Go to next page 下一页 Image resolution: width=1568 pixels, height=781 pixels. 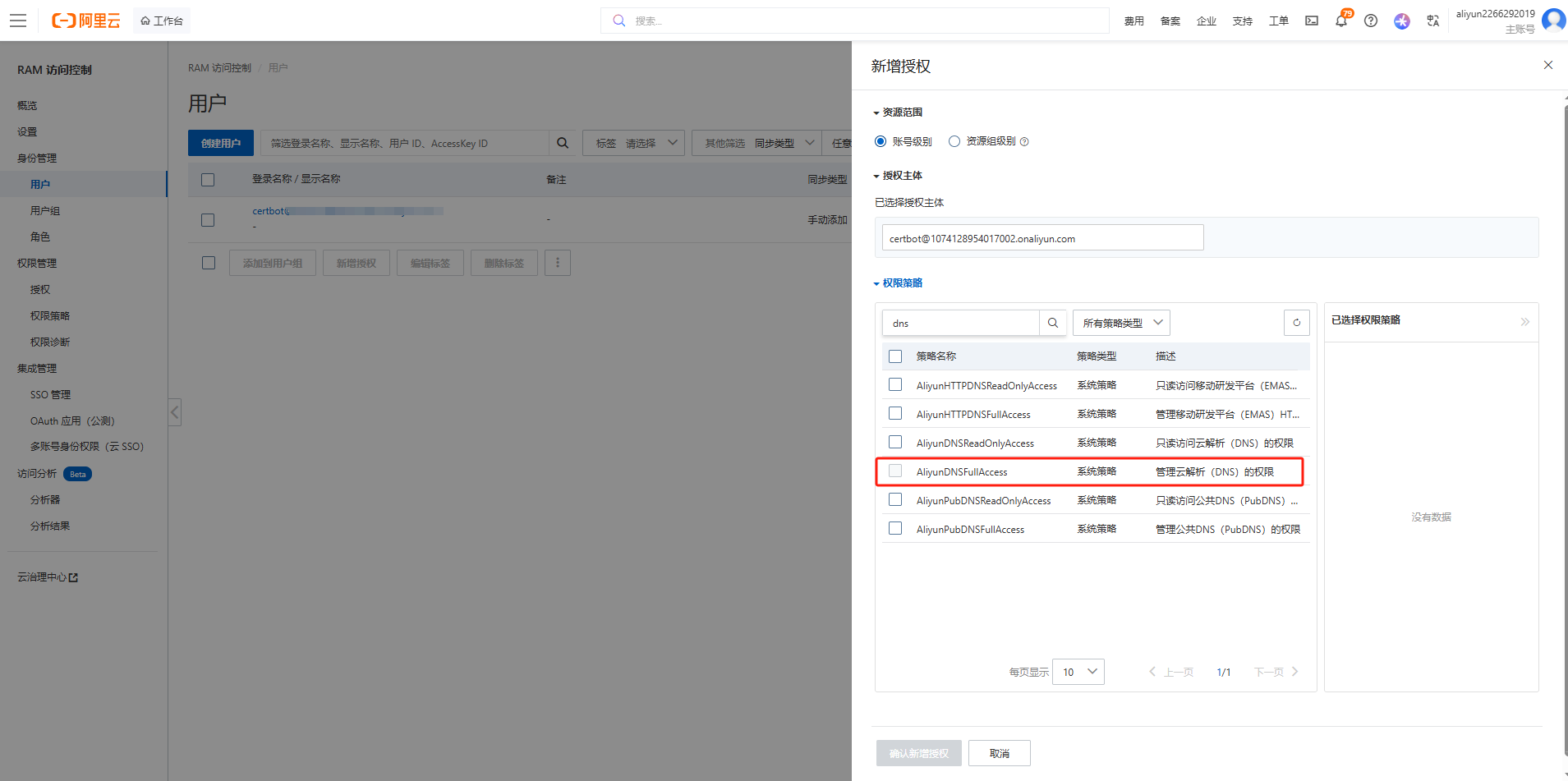coord(1276,672)
